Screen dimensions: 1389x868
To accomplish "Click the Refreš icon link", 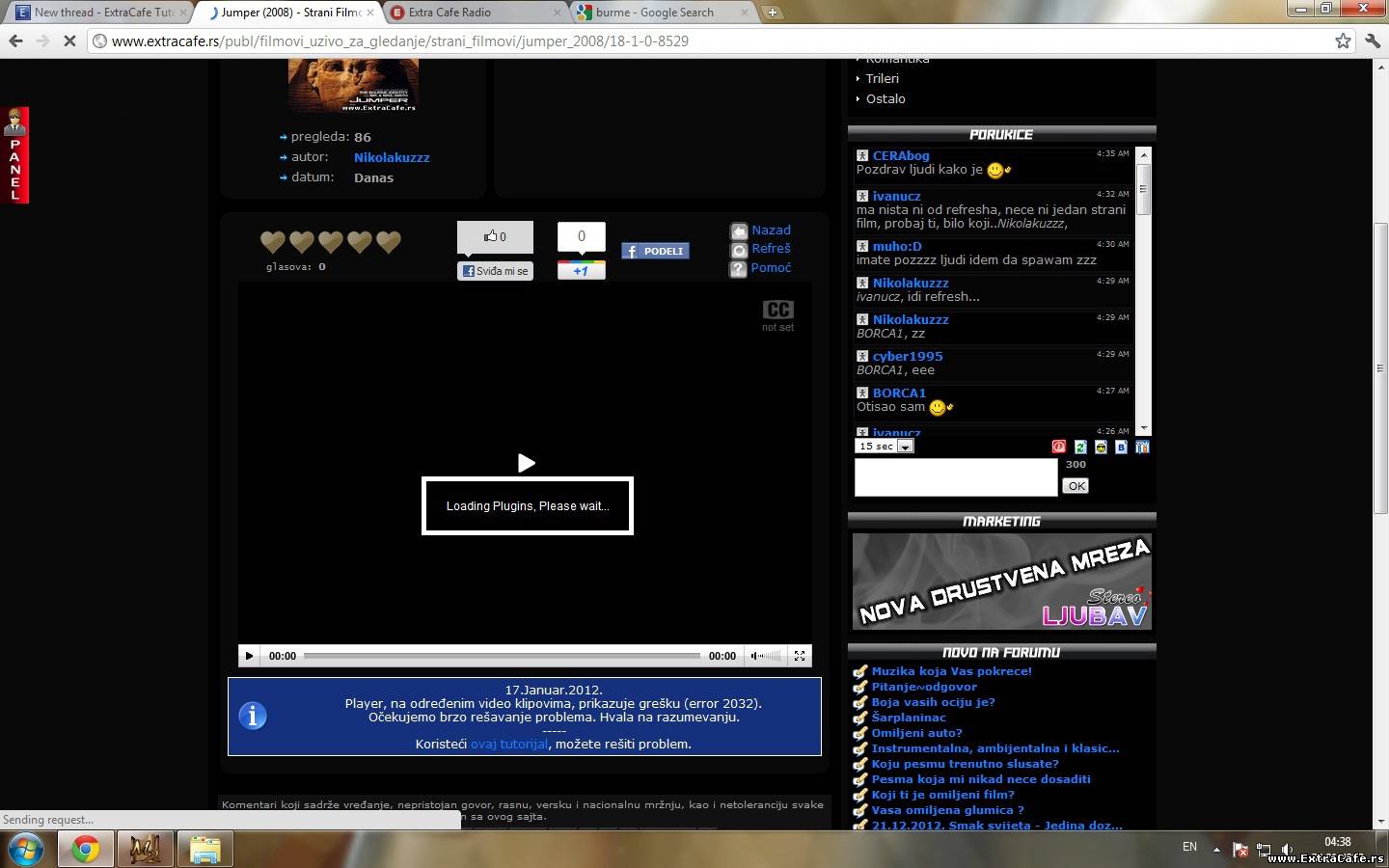I will pyautogui.click(x=740, y=250).
